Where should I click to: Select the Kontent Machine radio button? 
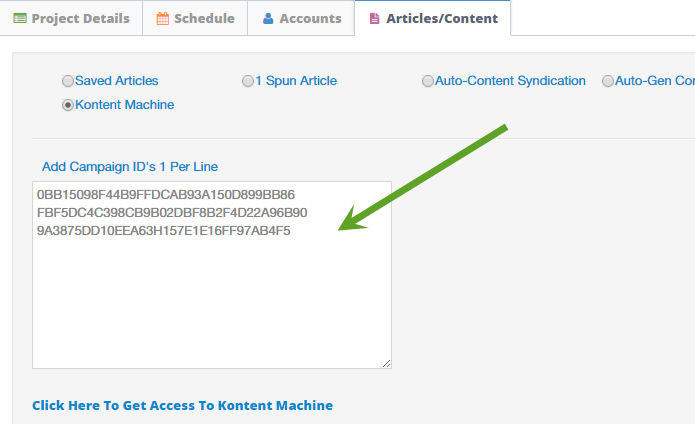pyautogui.click(x=68, y=105)
